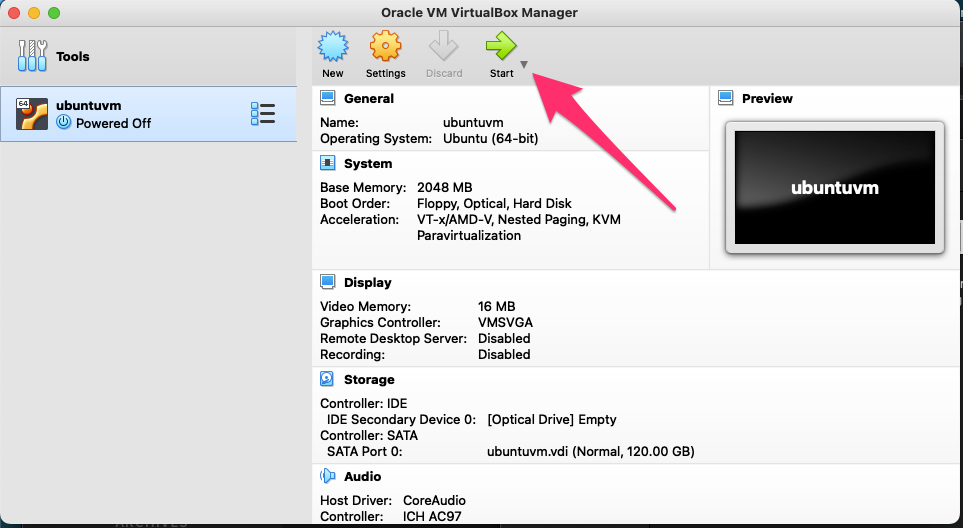Click the Discard toolbar icon
963x528 pixels.
click(443, 47)
